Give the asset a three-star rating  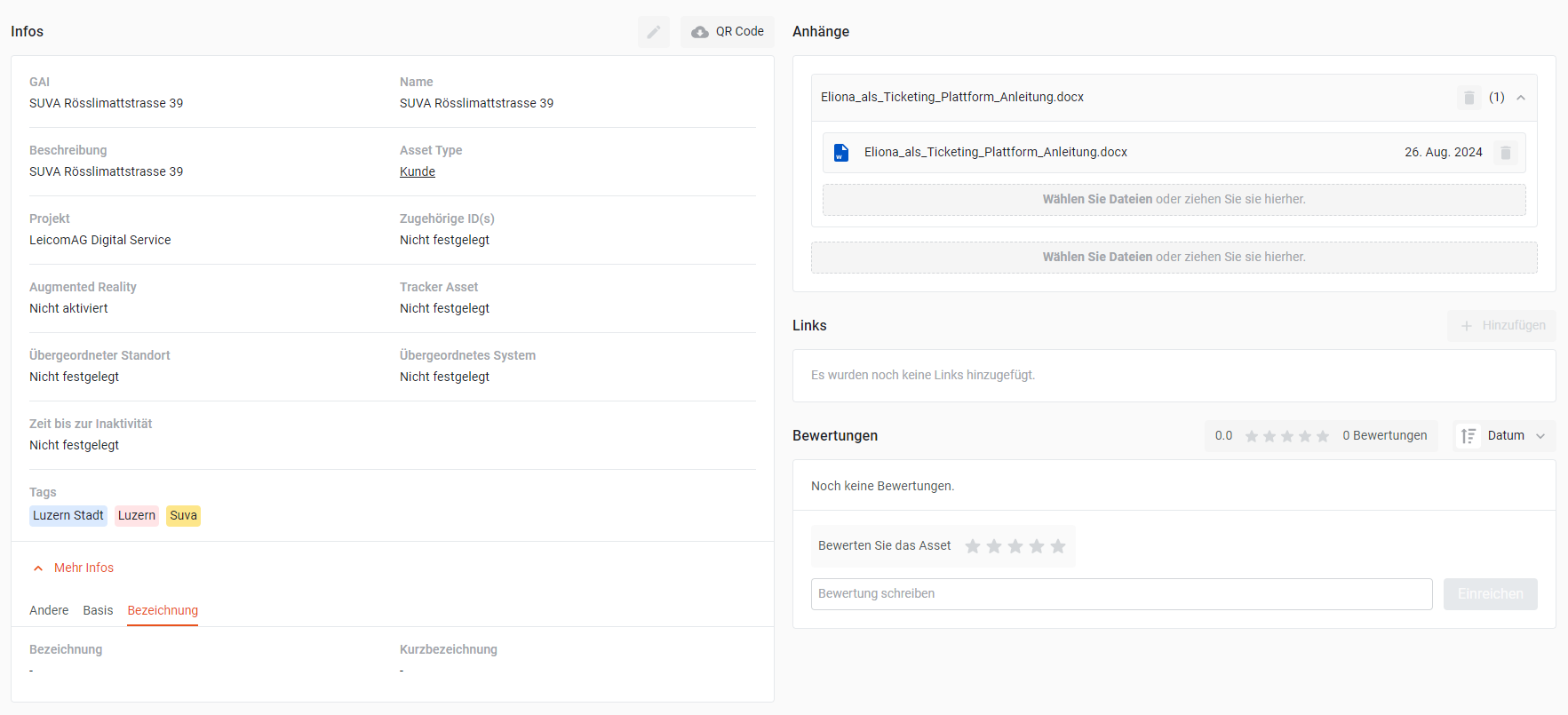pyautogui.click(x=1015, y=546)
